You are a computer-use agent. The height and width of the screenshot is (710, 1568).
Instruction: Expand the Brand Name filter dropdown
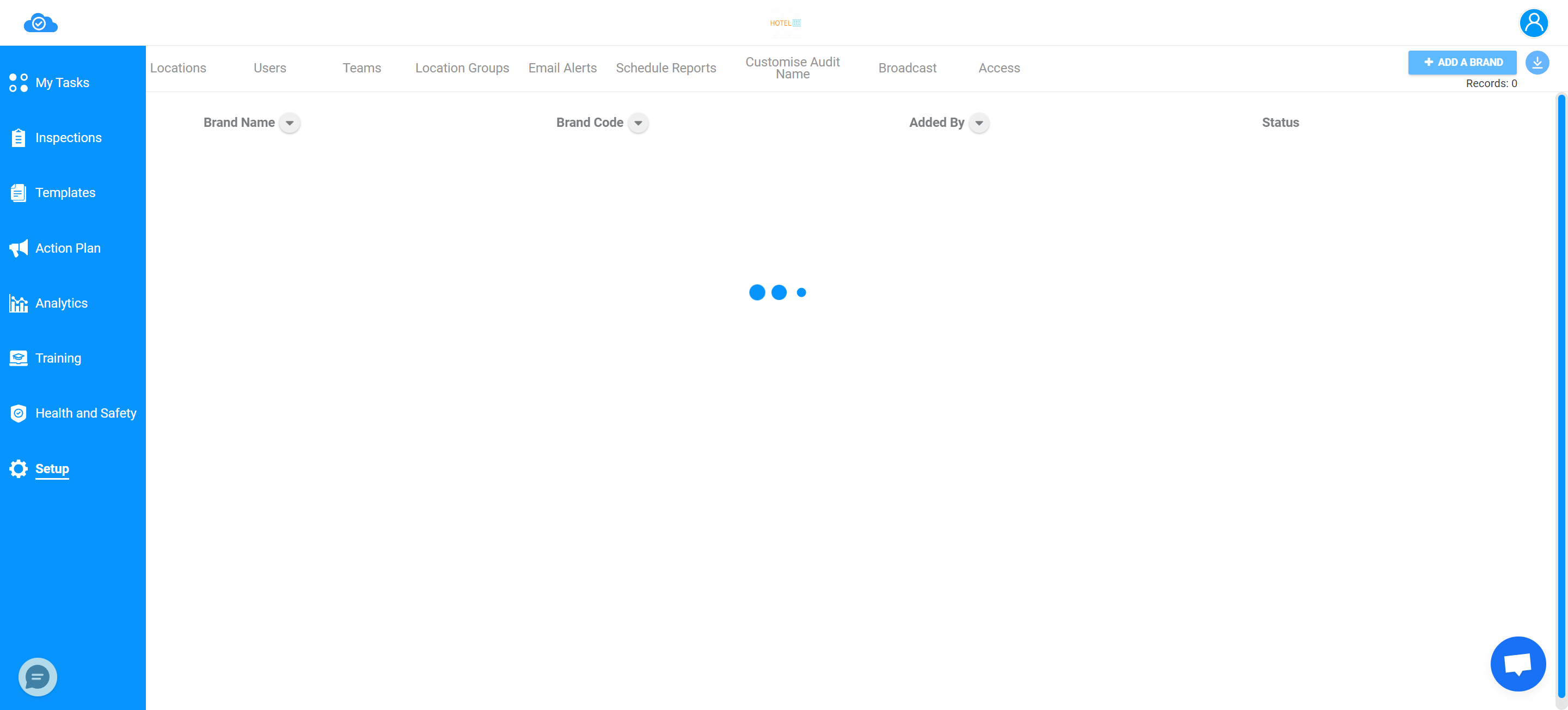[x=289, y=123]
